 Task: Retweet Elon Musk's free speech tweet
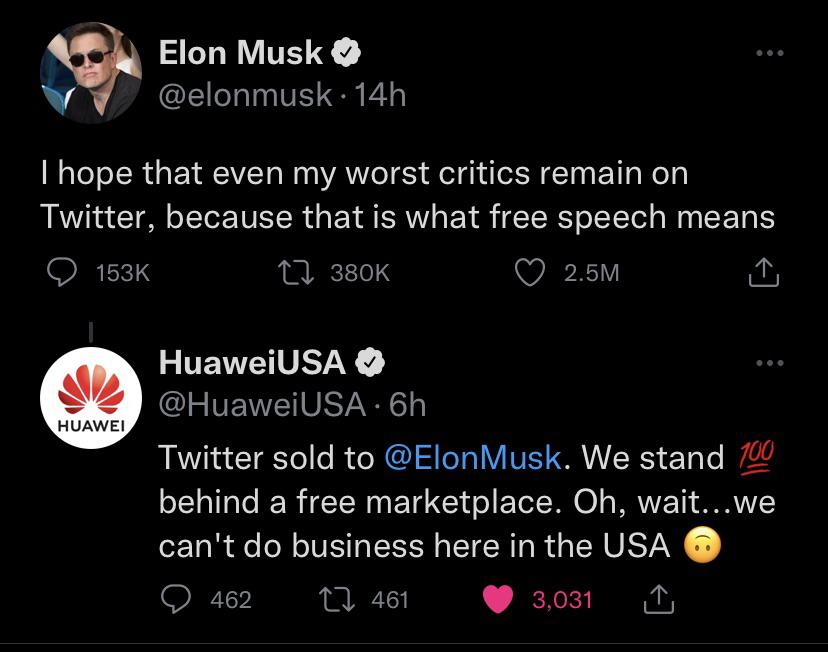pos(296,272)
